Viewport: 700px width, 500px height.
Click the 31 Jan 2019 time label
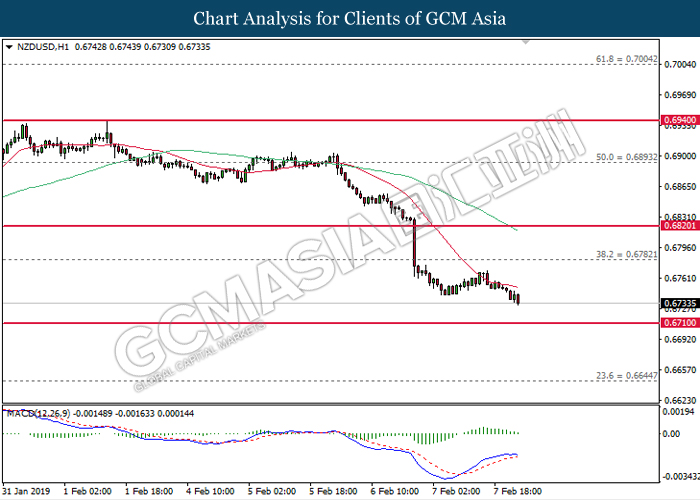click(27, 491)
